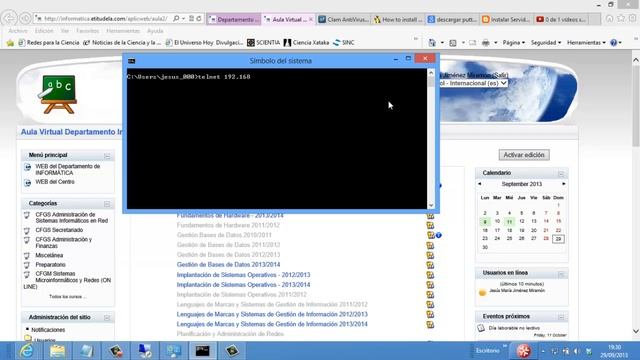Refresh the page from the address bar

[x=199, y=18]
